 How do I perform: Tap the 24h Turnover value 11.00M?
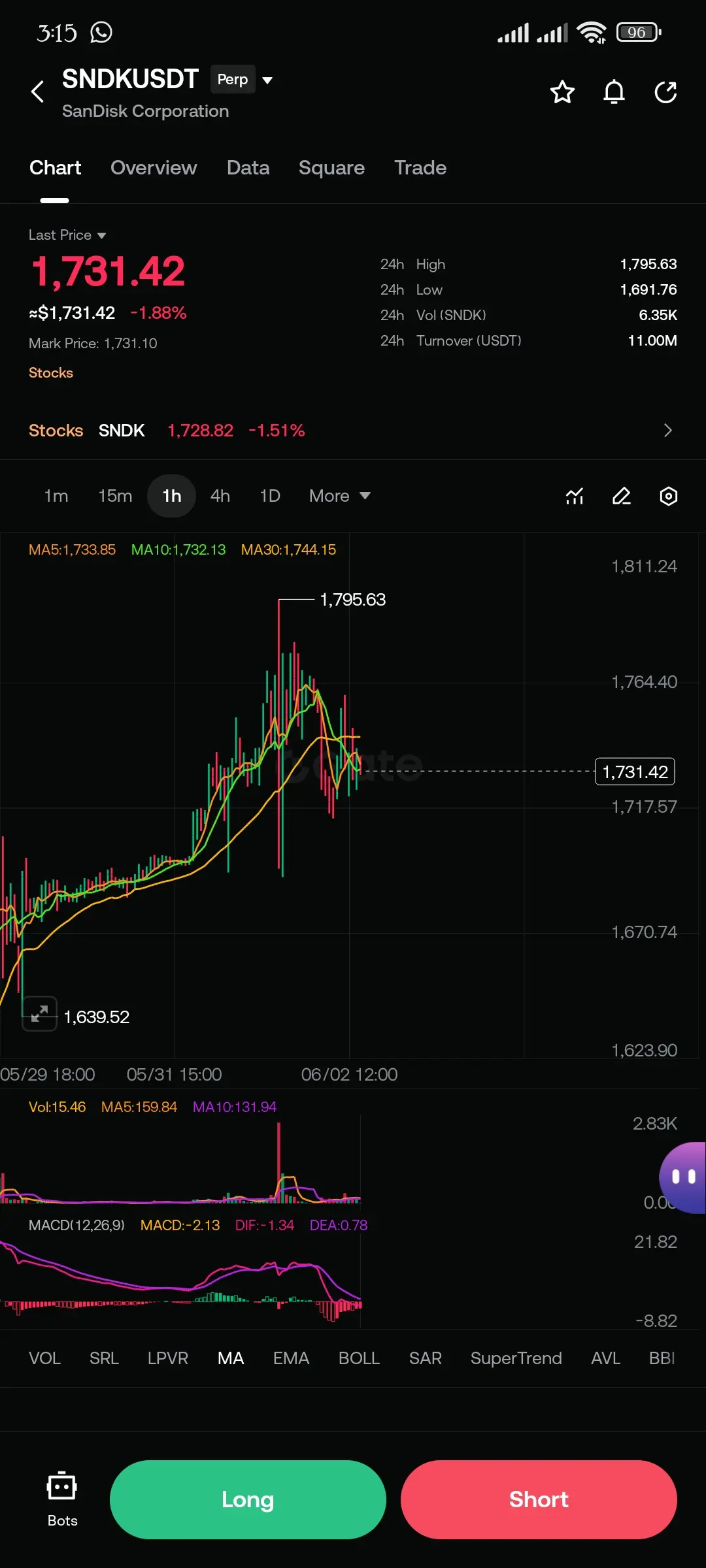tap(652, 340)
